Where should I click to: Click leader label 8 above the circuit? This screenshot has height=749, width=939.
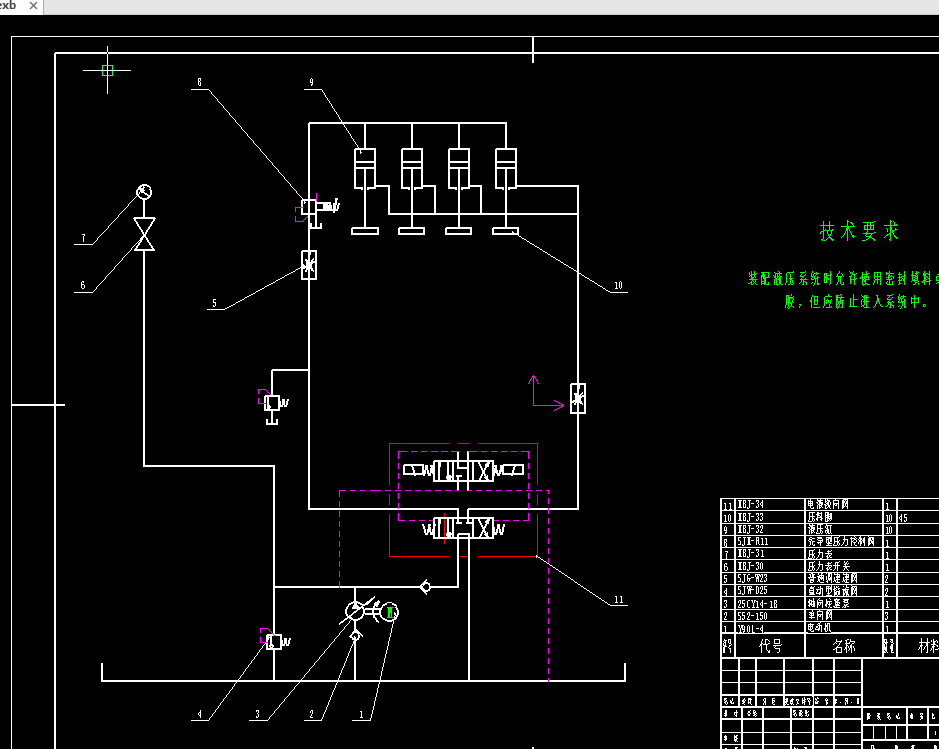tap(199, 83)
